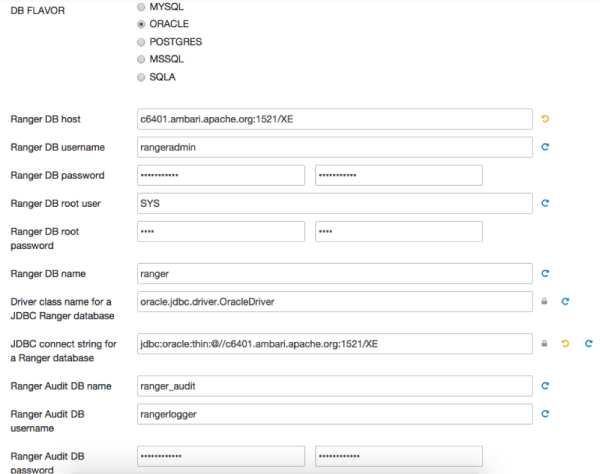Click lock icon for Driver class name field

[x=544, y=301]
